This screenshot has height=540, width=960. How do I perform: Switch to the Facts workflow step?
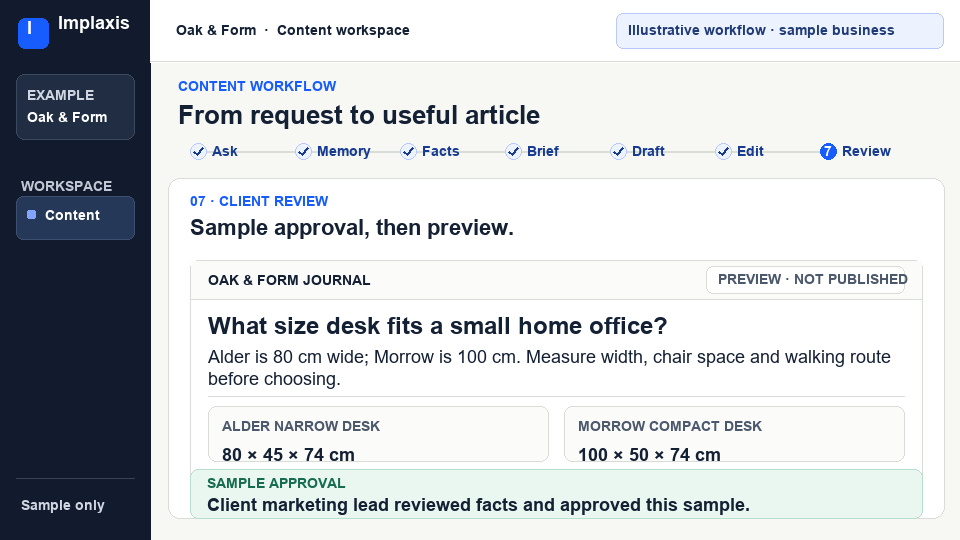[x=430, y=151]
